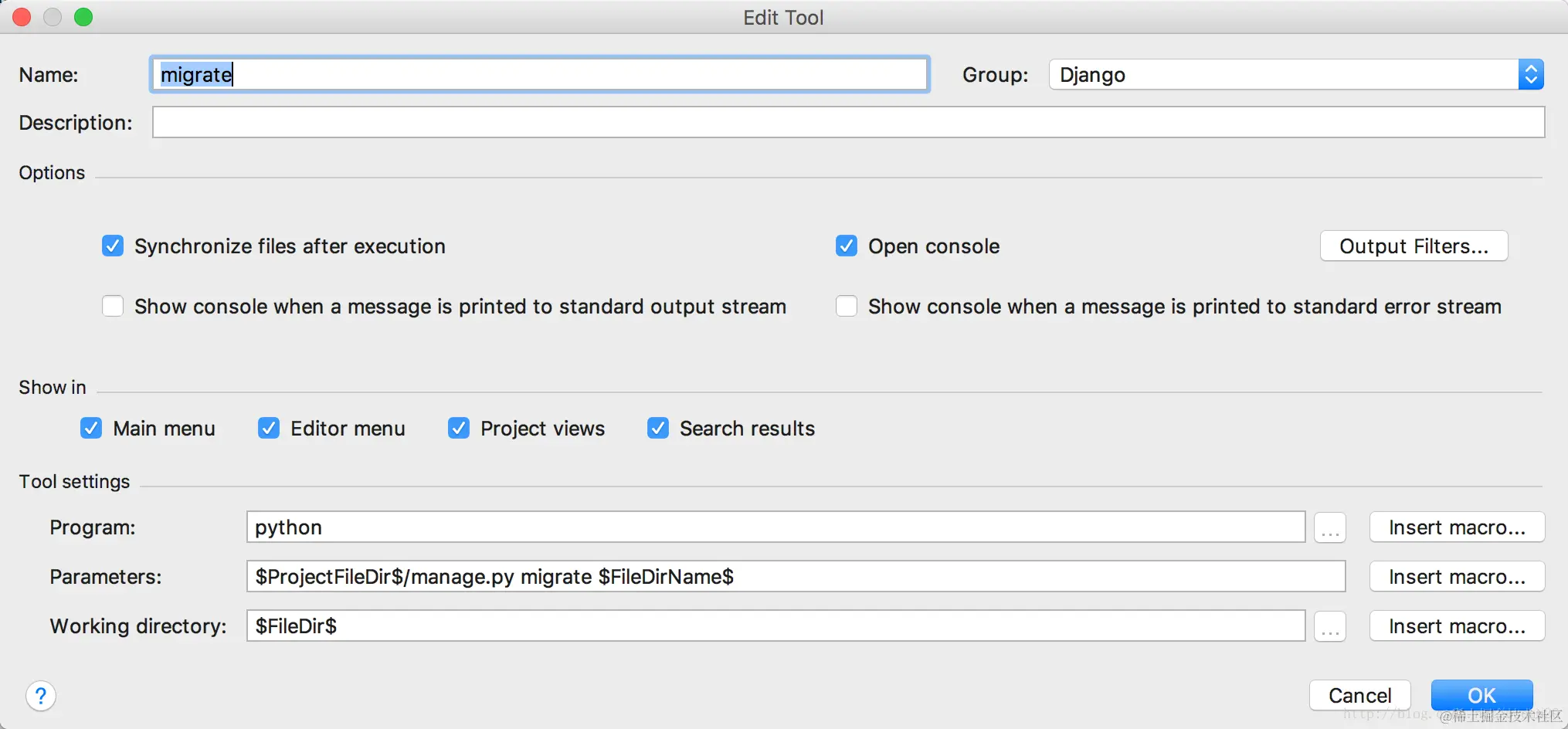Toggle the Project views checkbox

click(x=459, y=429)
